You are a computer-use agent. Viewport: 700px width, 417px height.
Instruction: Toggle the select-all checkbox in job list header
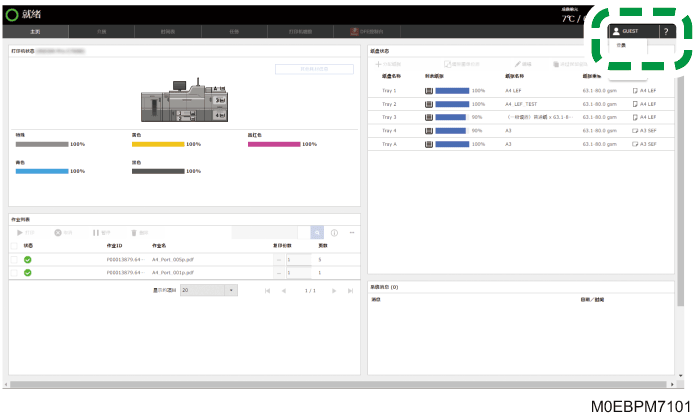pos(14,246)
